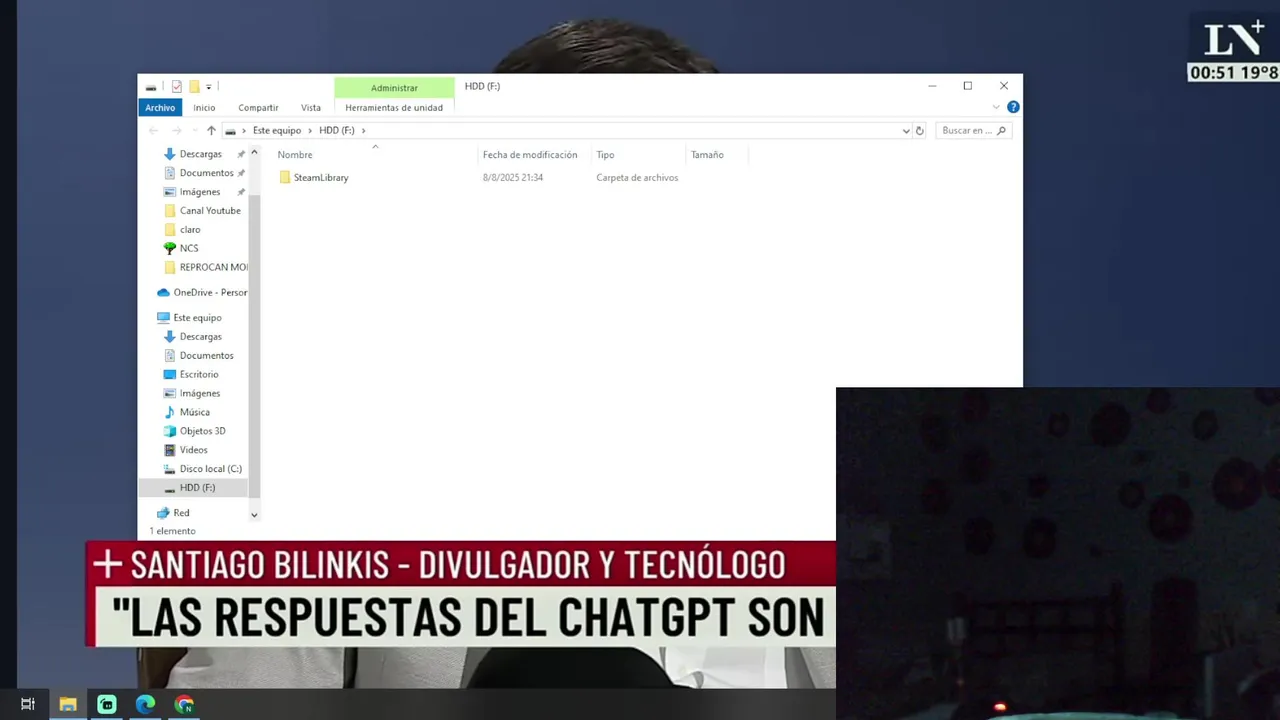The width and height of the screenshot is (1280, 720).
Task: Click the Properties checkmark icon in quick access toolbar
Action: (x=177, y=87)
